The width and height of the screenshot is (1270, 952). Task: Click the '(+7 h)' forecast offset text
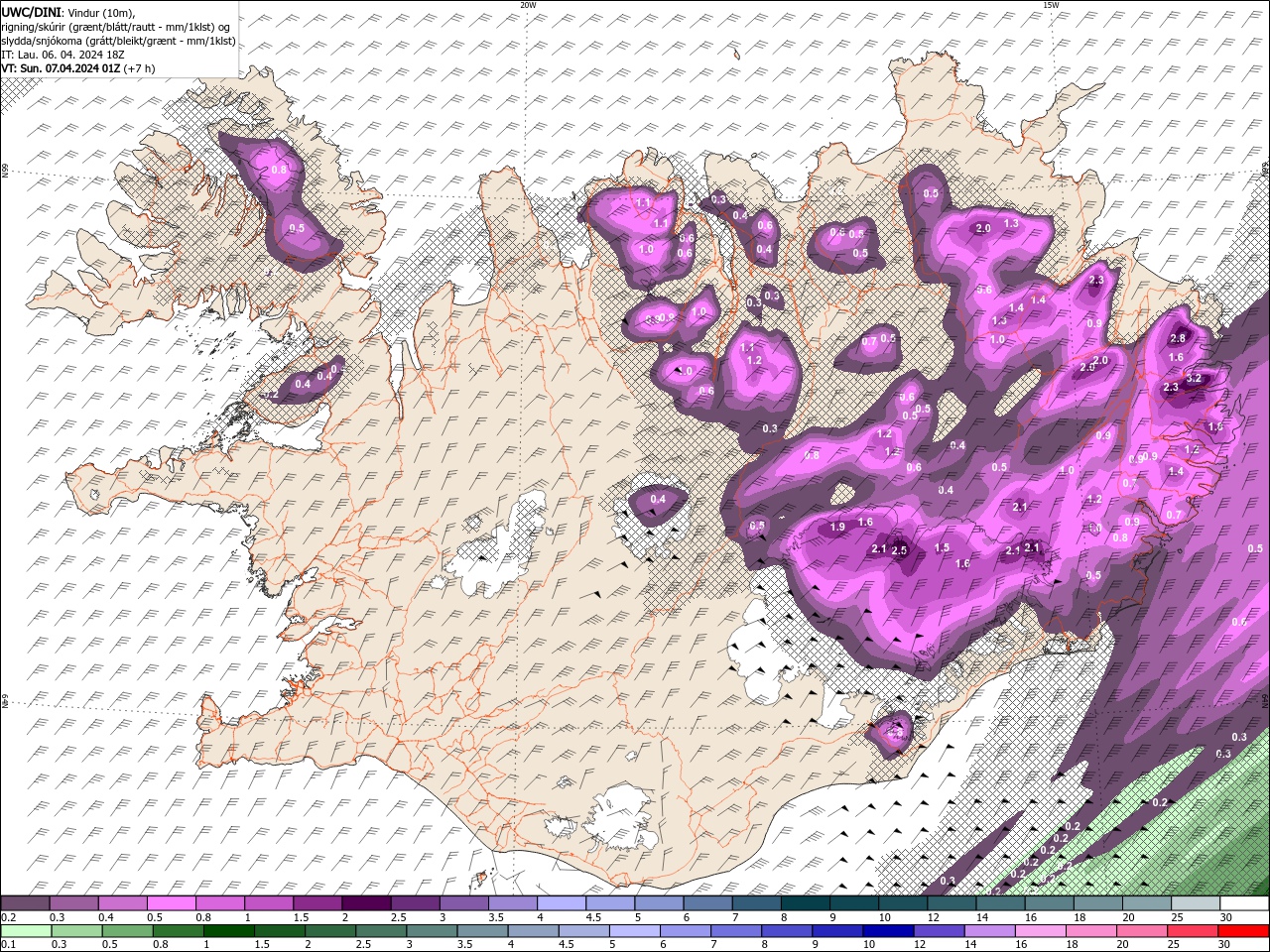(x=140, y=68)
